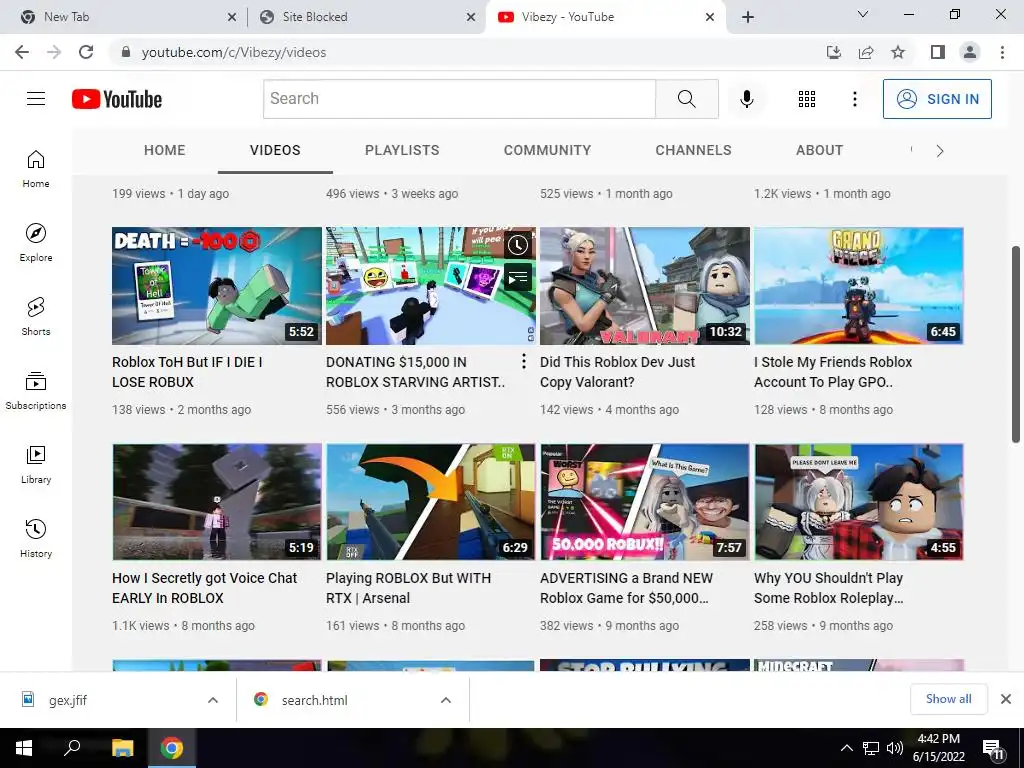This screenshot has width=1024, height=768.
Task: Show hidden system tray icons
Action: pyautogui.click(x=846, y=748)
